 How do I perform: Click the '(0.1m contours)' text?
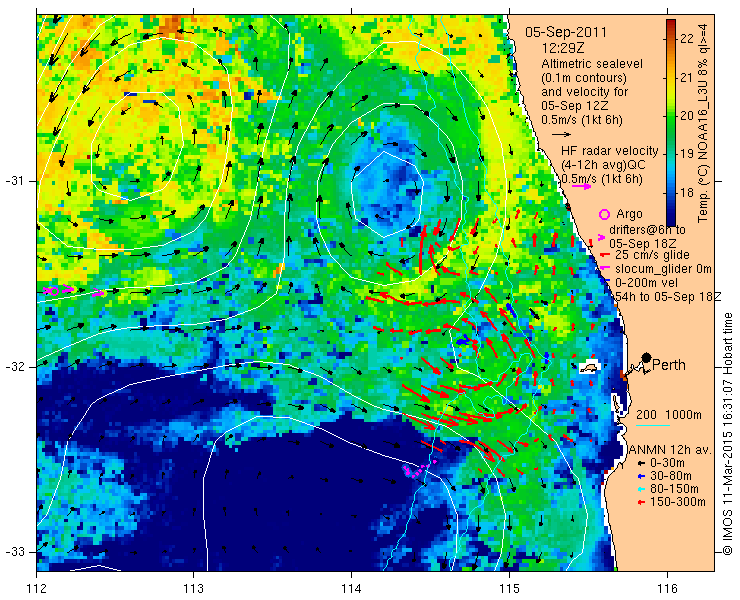tap(584, 77)
